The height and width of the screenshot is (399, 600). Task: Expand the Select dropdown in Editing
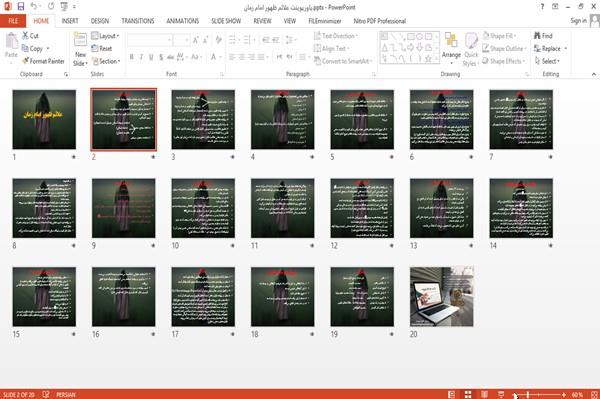547,61
